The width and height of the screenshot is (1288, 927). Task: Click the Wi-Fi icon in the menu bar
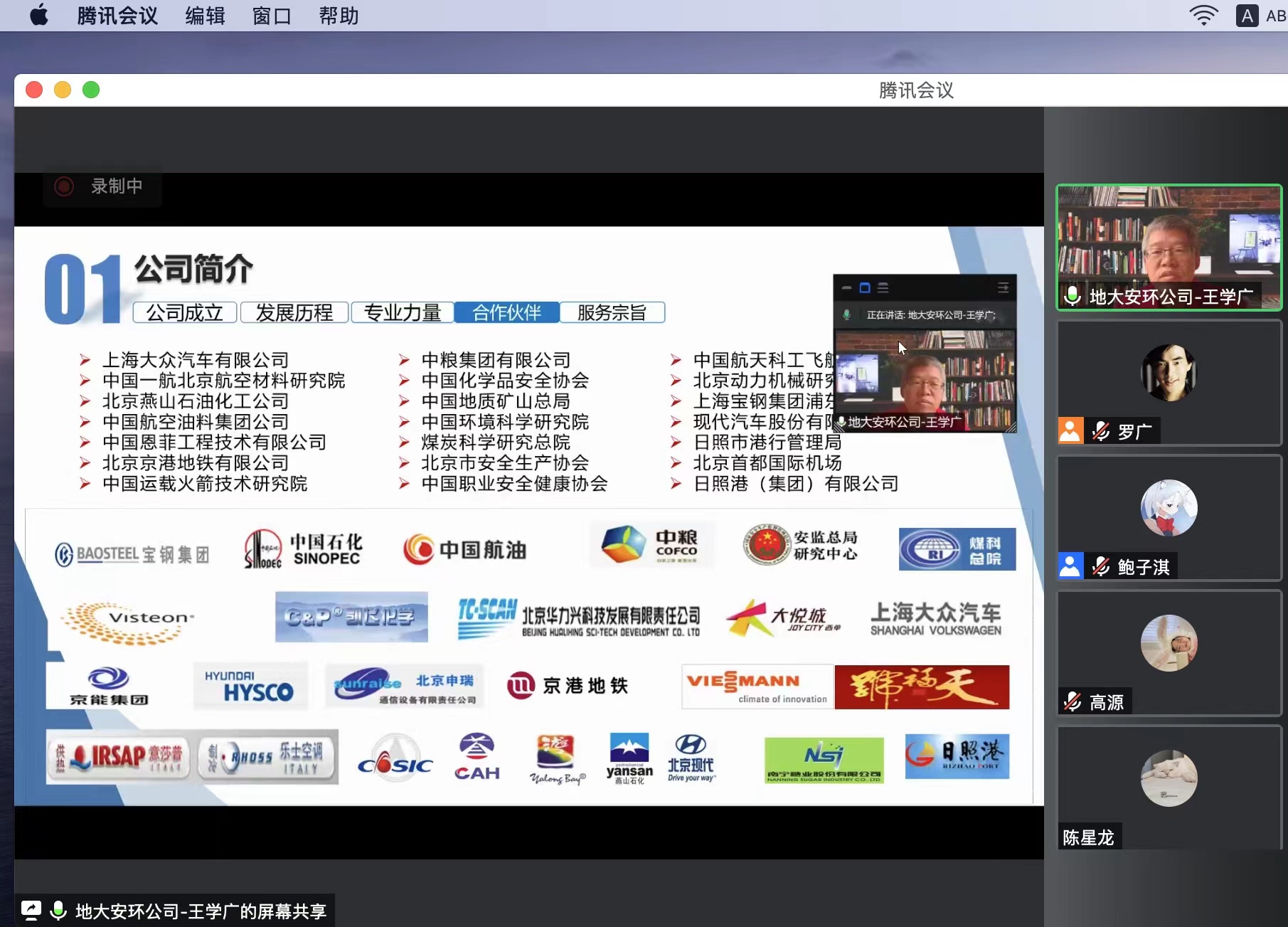pos(1203,16)
